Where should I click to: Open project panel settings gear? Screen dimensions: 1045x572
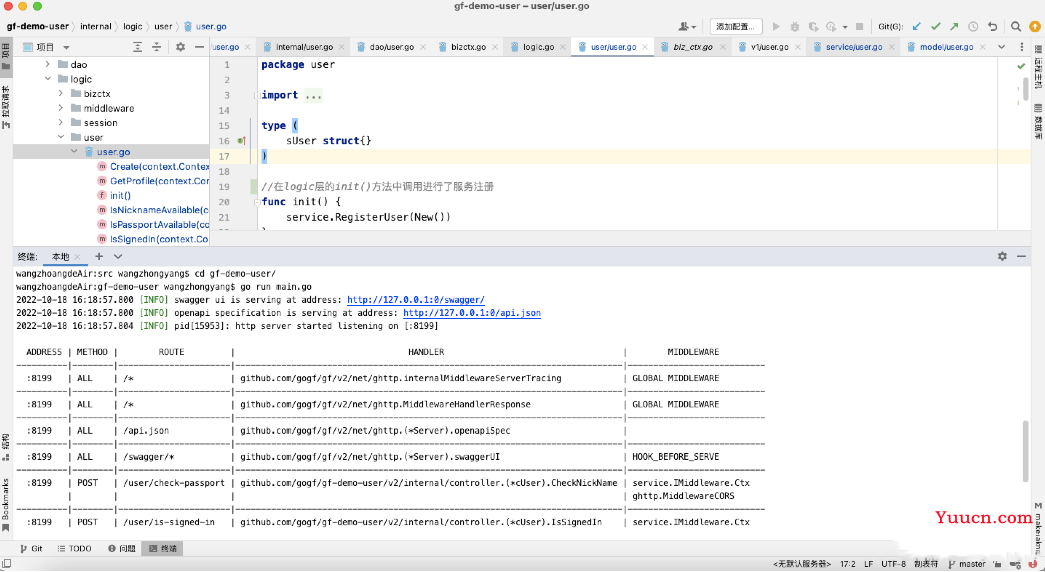(181, 47)
